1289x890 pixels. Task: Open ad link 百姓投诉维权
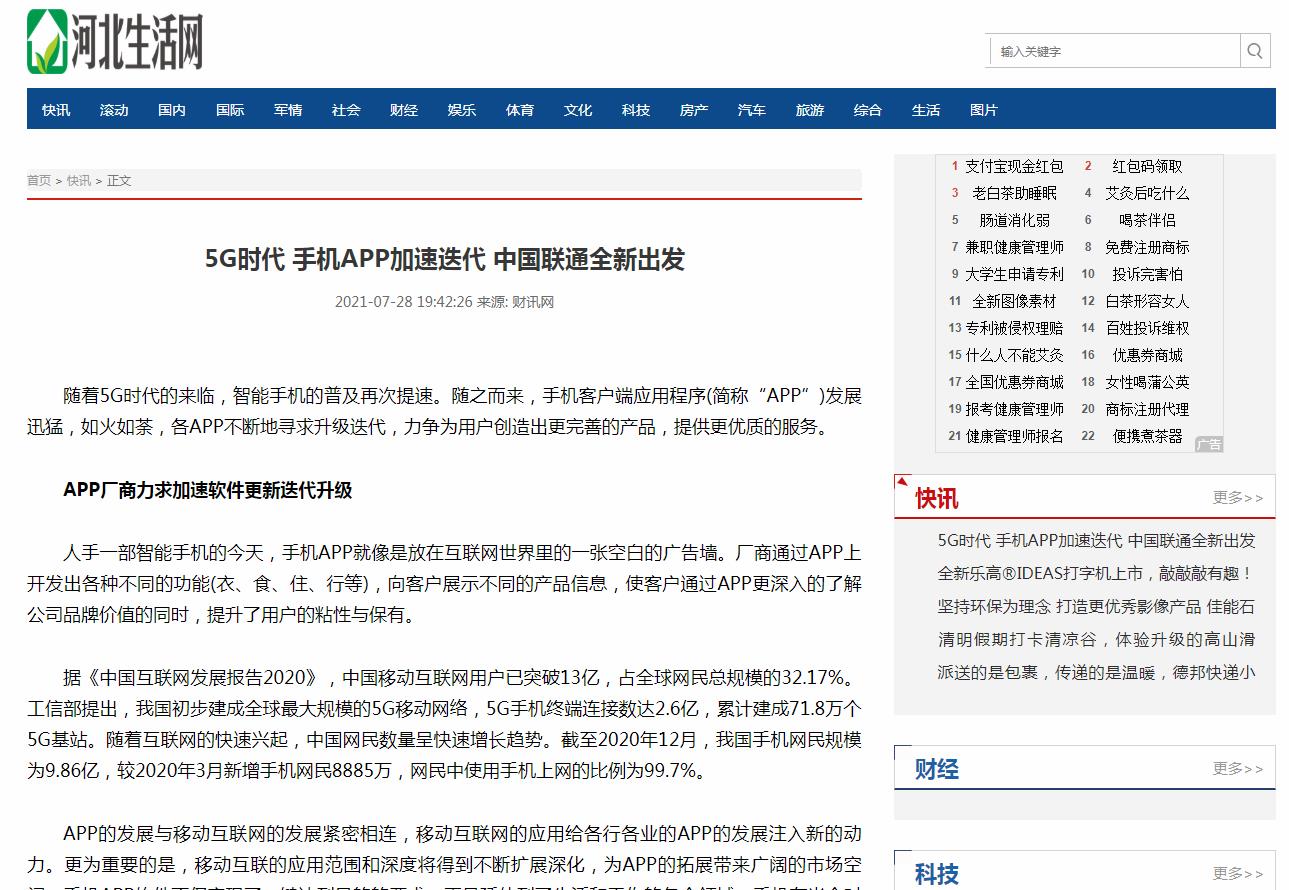coord(1147,328)
